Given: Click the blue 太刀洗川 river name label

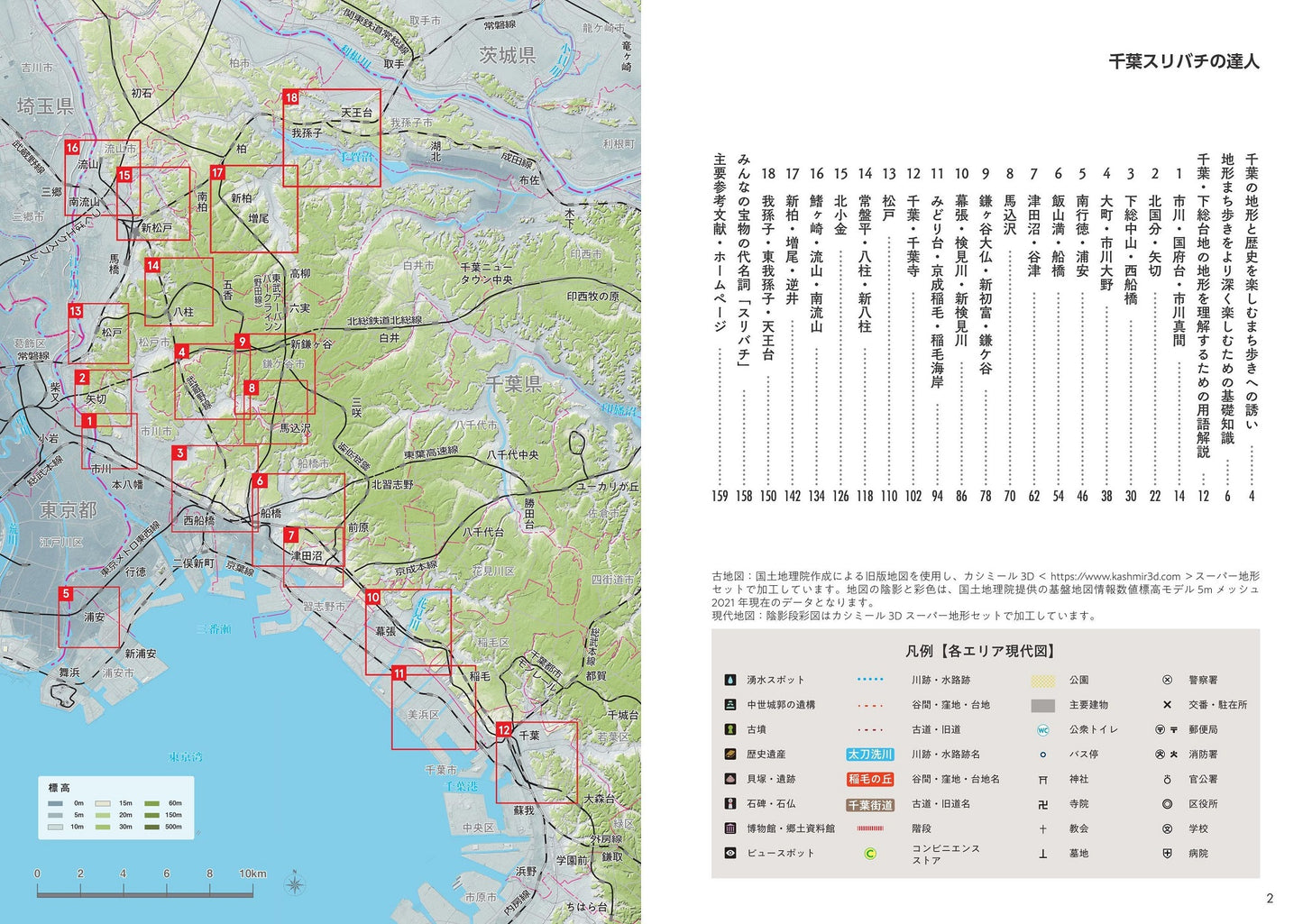Looking at the screenshot, I should (x=870, y=755).
